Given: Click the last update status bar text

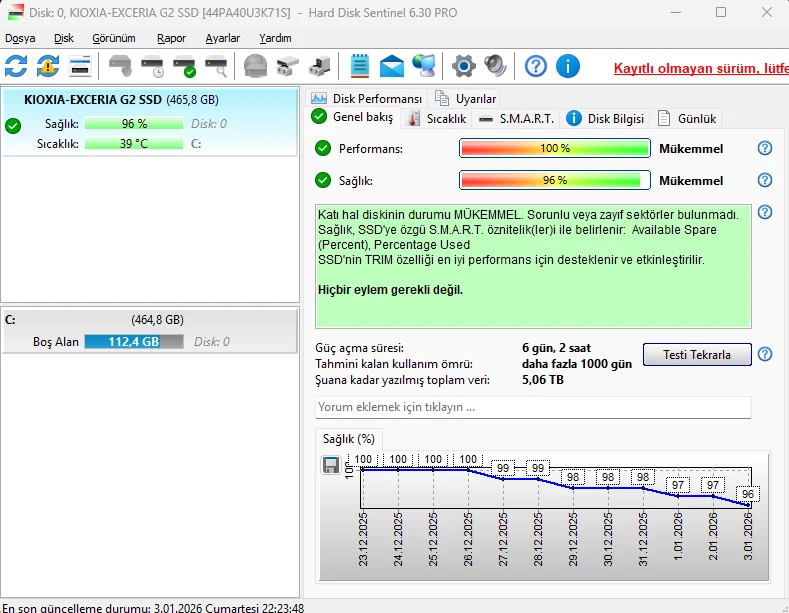Looking at the screenshot, I should click(x=153, y=608).
